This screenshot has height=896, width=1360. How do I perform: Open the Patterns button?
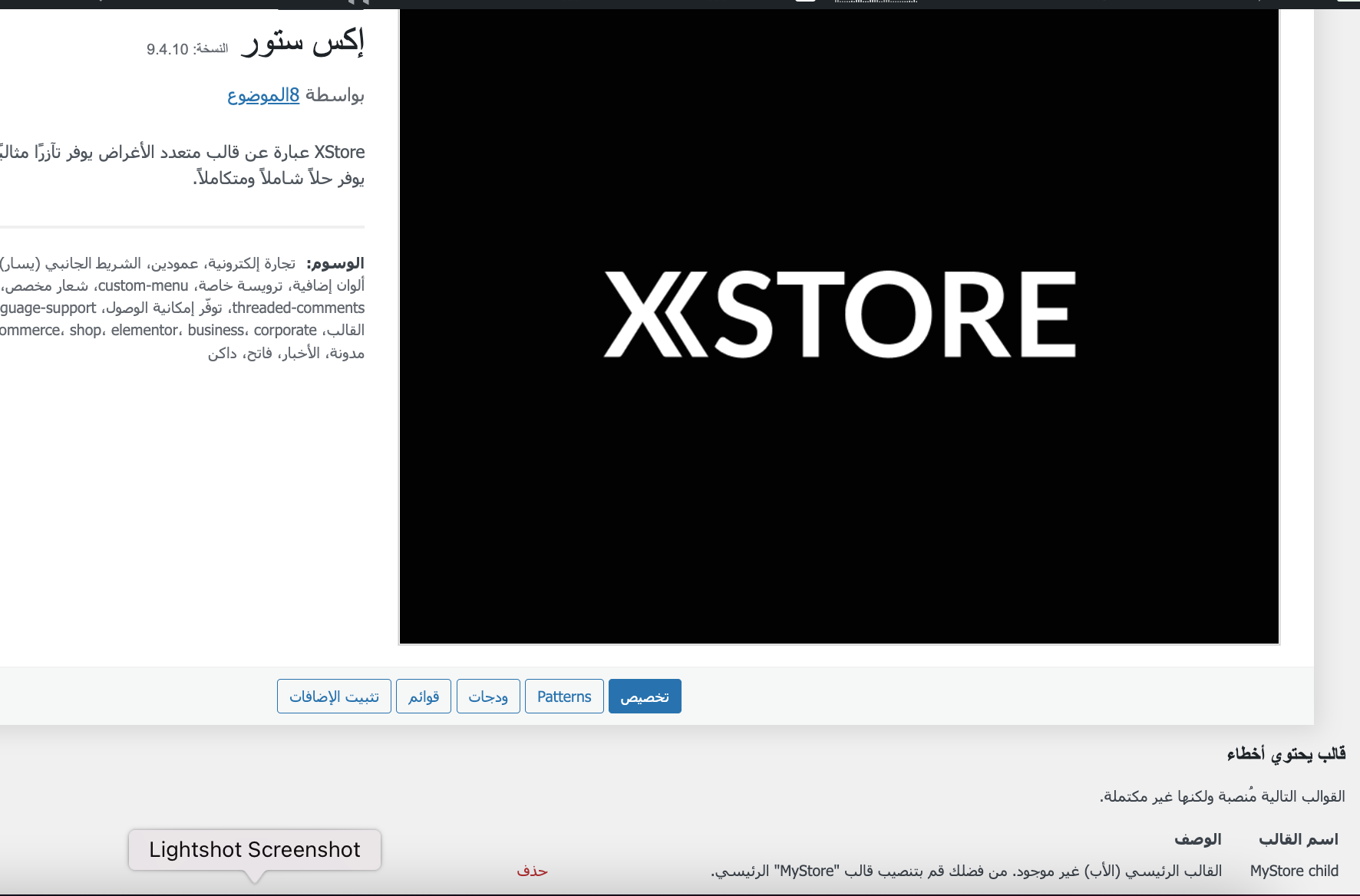(x=564, y=697)
